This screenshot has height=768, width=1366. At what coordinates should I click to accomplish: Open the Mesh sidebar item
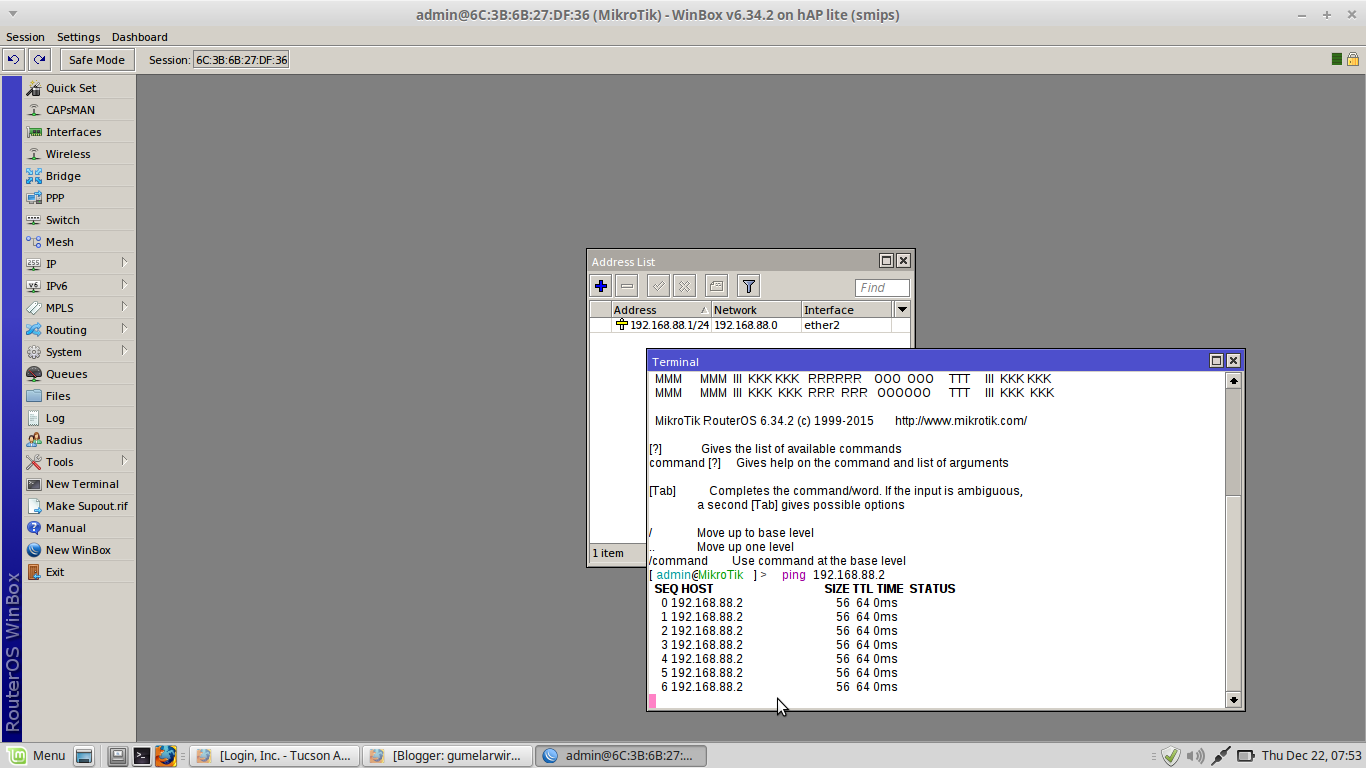[x=79, y=242]
